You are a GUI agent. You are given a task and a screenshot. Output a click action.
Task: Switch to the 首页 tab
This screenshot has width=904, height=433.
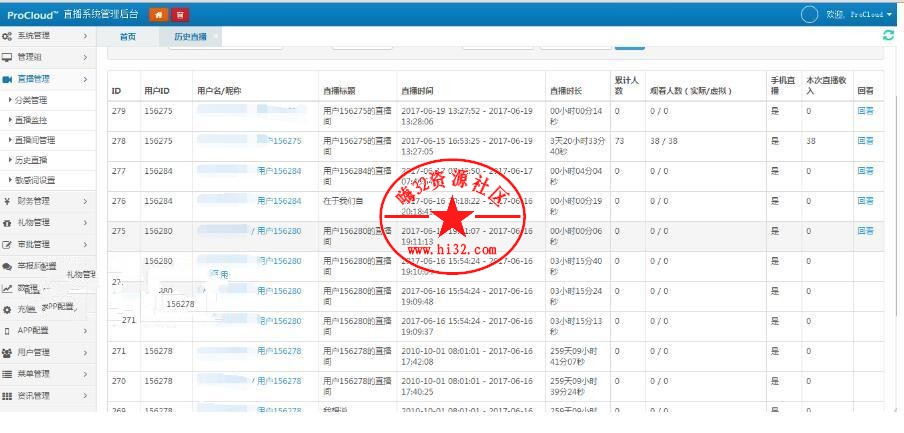point(127,36)
